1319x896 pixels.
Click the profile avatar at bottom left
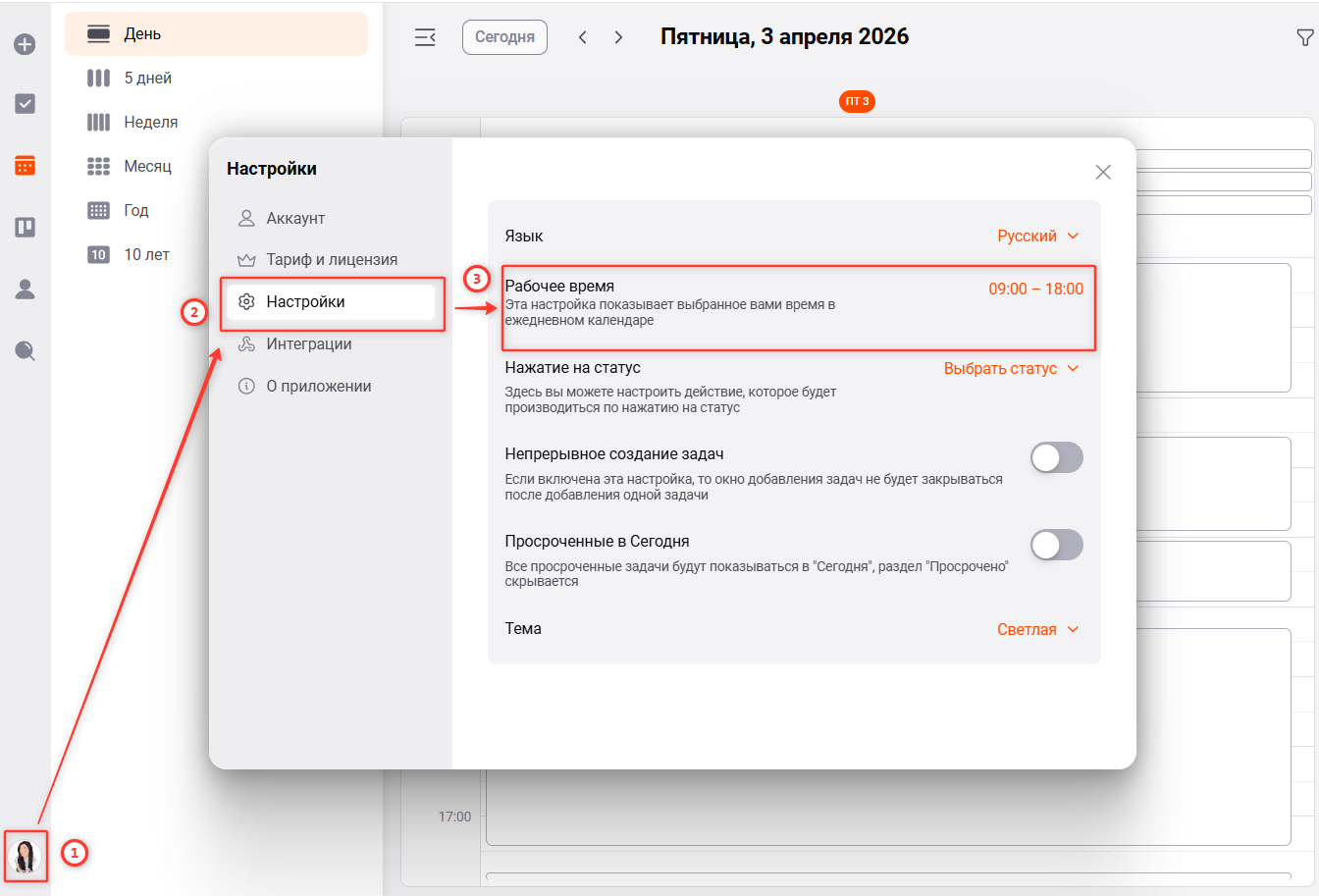[25, 855]
